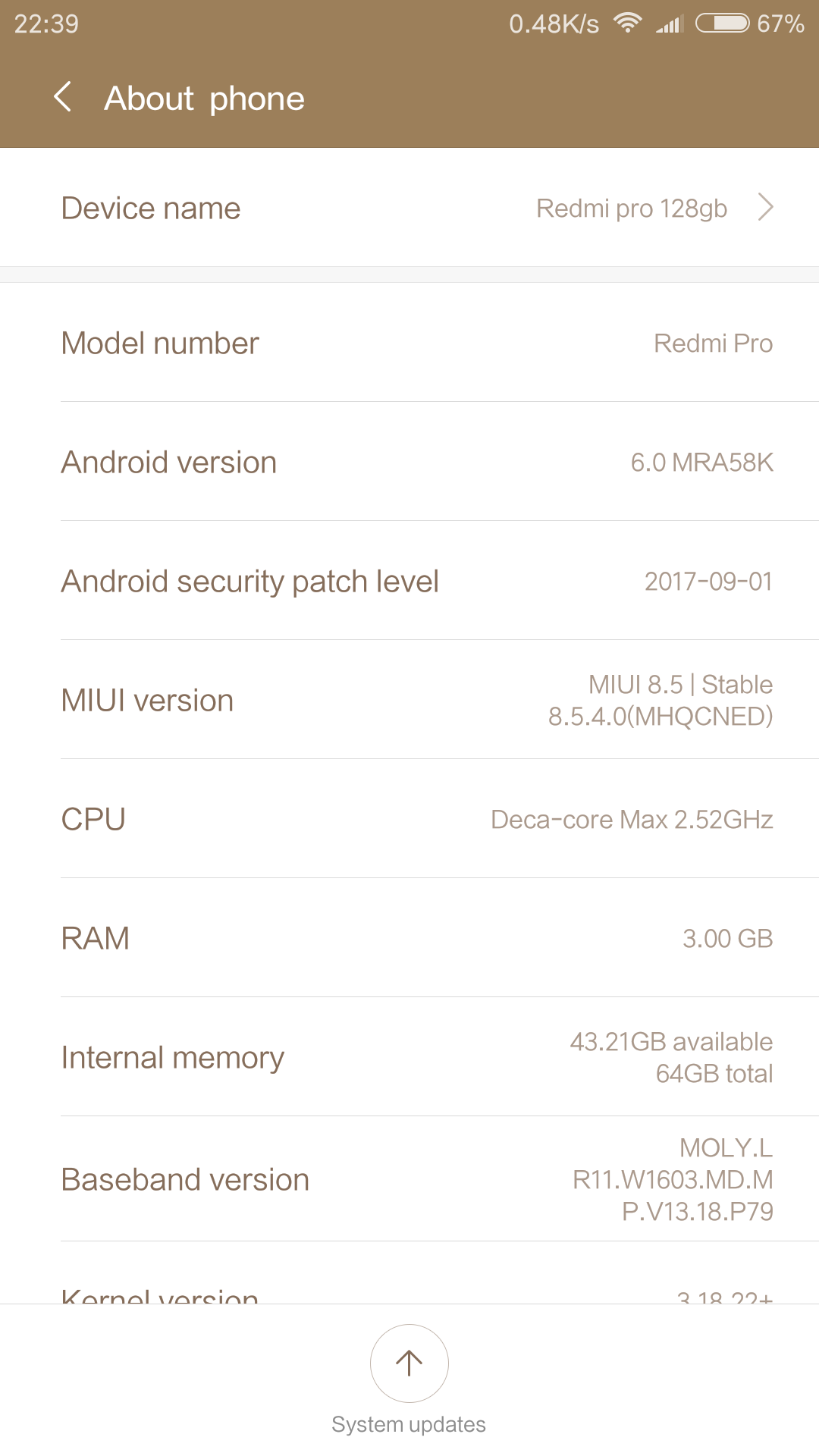This screenshot has height=1456, width=819.
Task: Tap the About phone title
Action: (x=204, y=99)
